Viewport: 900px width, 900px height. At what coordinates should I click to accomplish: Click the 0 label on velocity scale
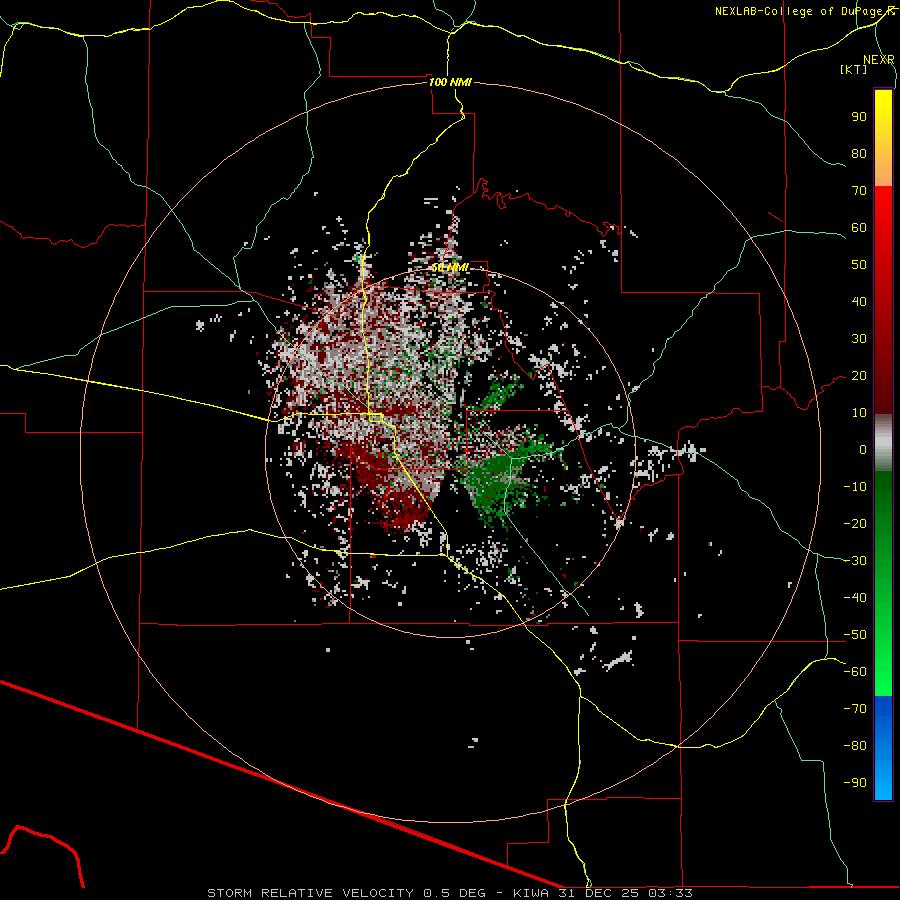click(863, 449)
